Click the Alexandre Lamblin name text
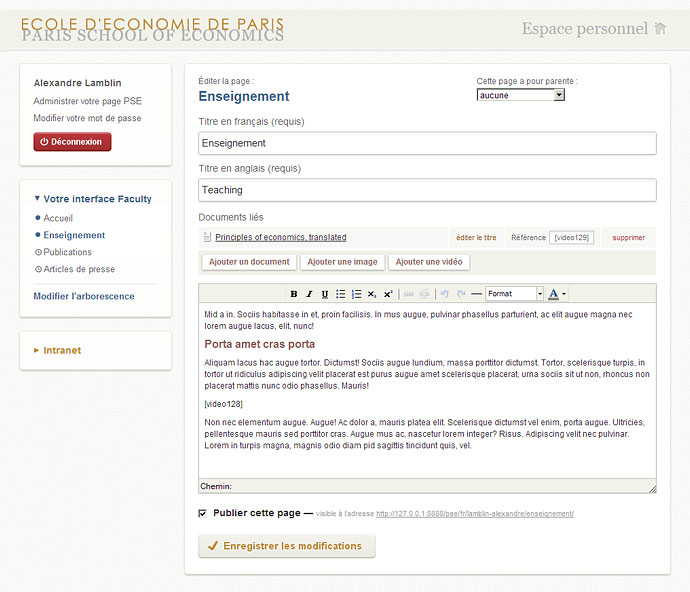 point(77,83)
